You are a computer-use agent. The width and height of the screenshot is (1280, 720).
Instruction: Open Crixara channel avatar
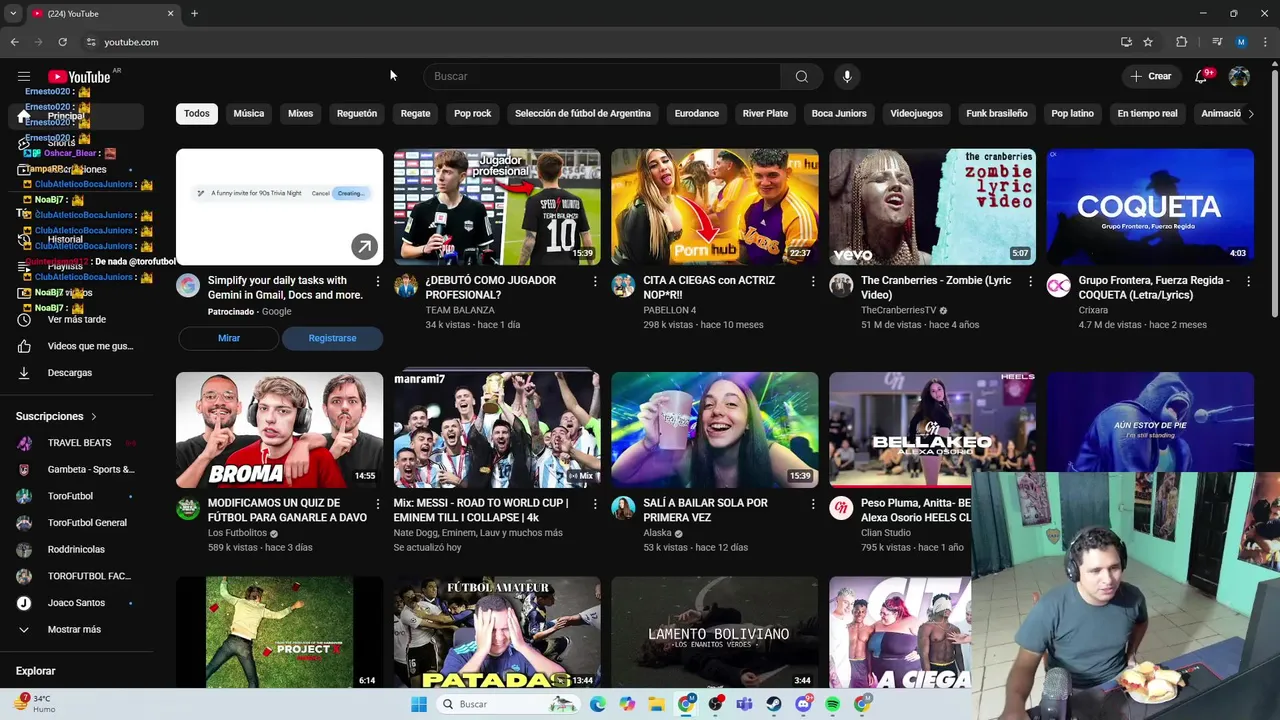[x=1058, y=286]
